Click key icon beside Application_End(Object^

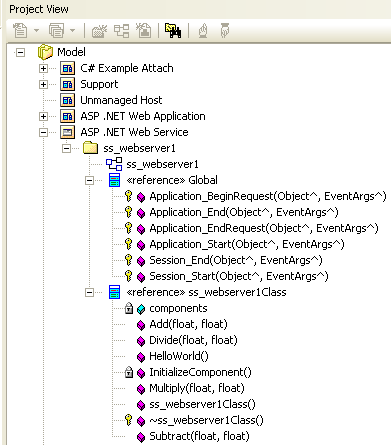[x=128, y=212]
